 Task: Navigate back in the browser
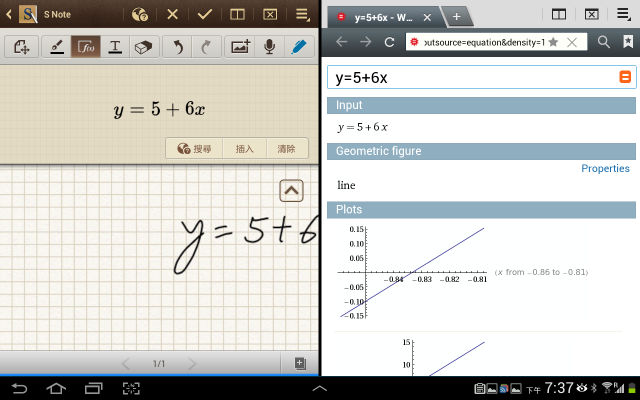(x=342, y=42)
